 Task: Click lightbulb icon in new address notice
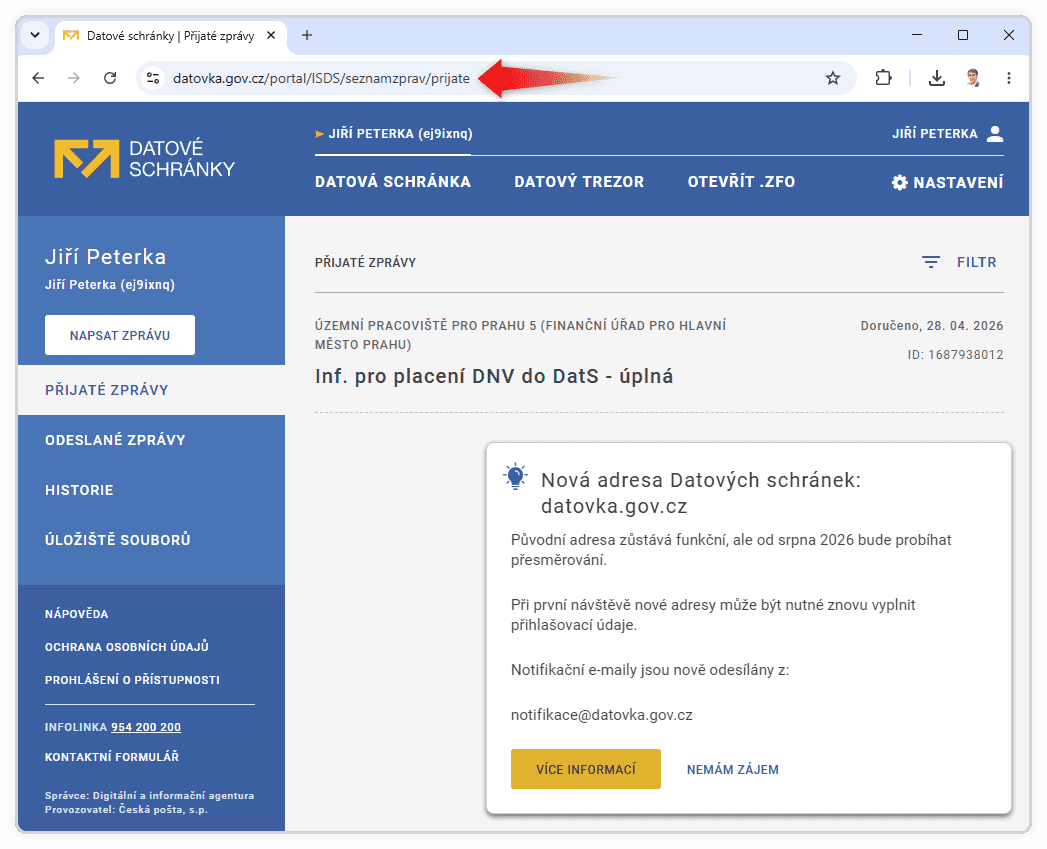click(x=515, y=477)
